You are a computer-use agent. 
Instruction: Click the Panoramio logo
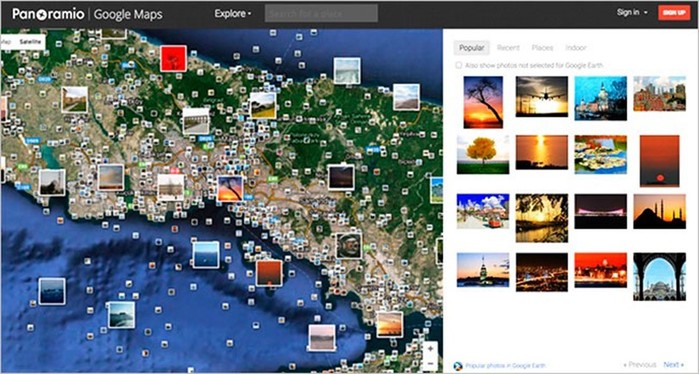[48, 14]
